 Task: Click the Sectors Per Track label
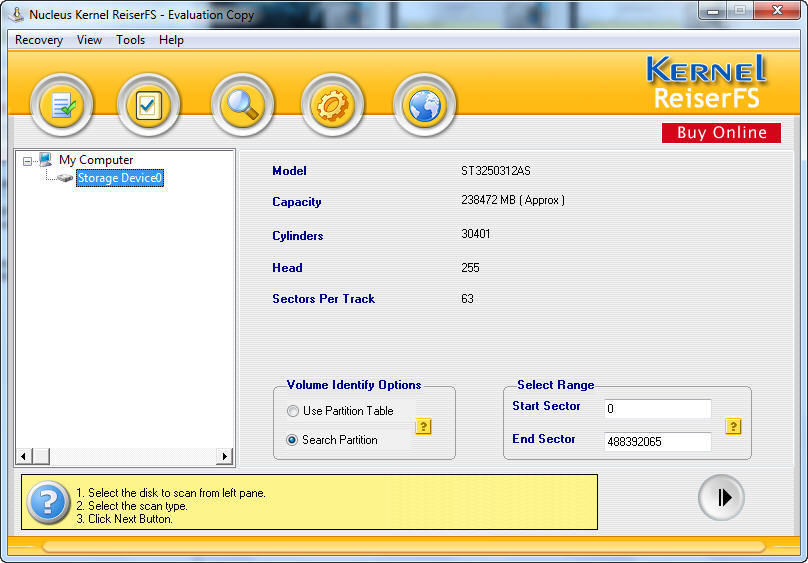tap(324, 299)
